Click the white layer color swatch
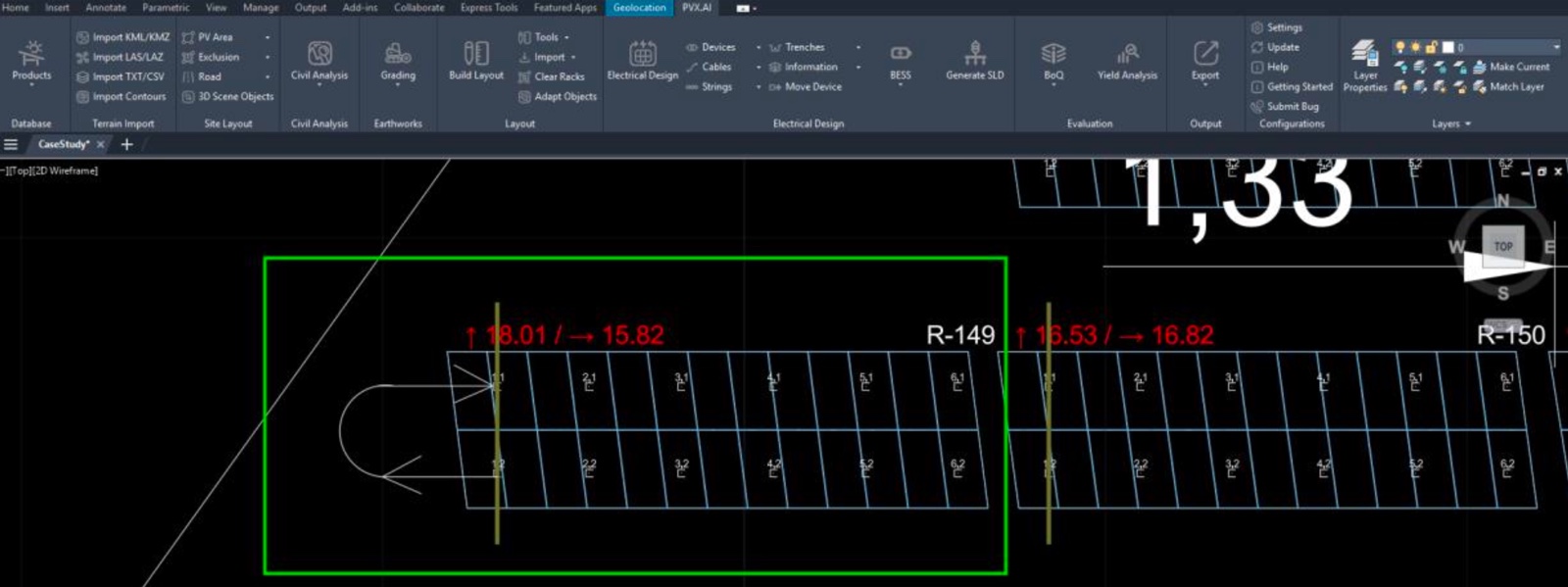This screenshot has height=587, width=1568. (1447, 47)
